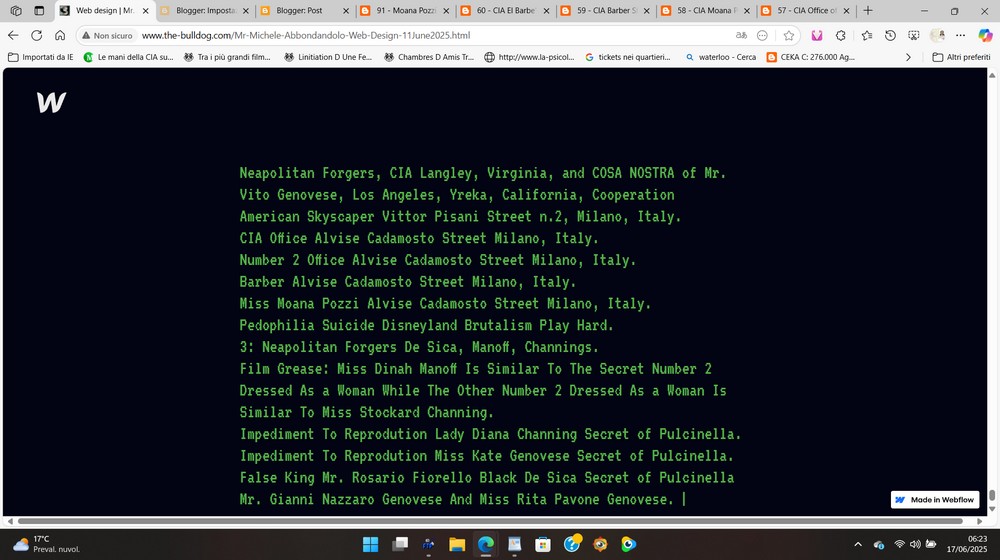Click the Webflow W logo
Screen dimensions: 1000x560
point(51,103)
